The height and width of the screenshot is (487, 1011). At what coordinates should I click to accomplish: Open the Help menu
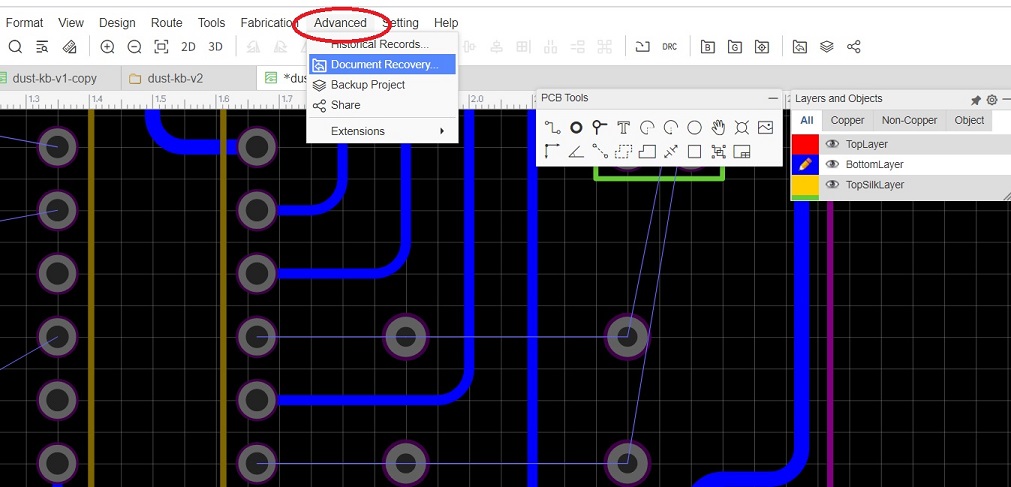pos(446,23)
